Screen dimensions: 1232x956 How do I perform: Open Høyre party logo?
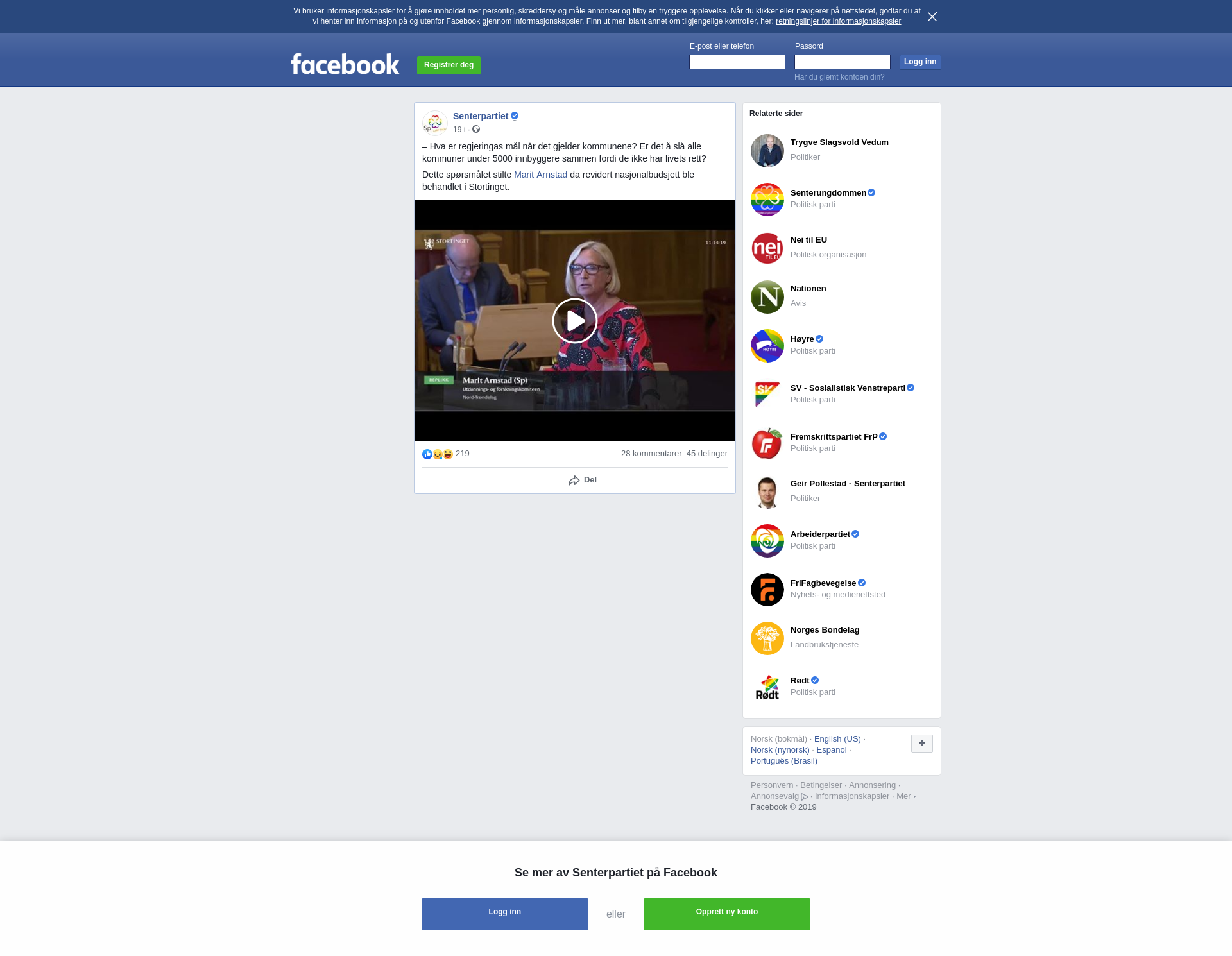pos(767,346)
